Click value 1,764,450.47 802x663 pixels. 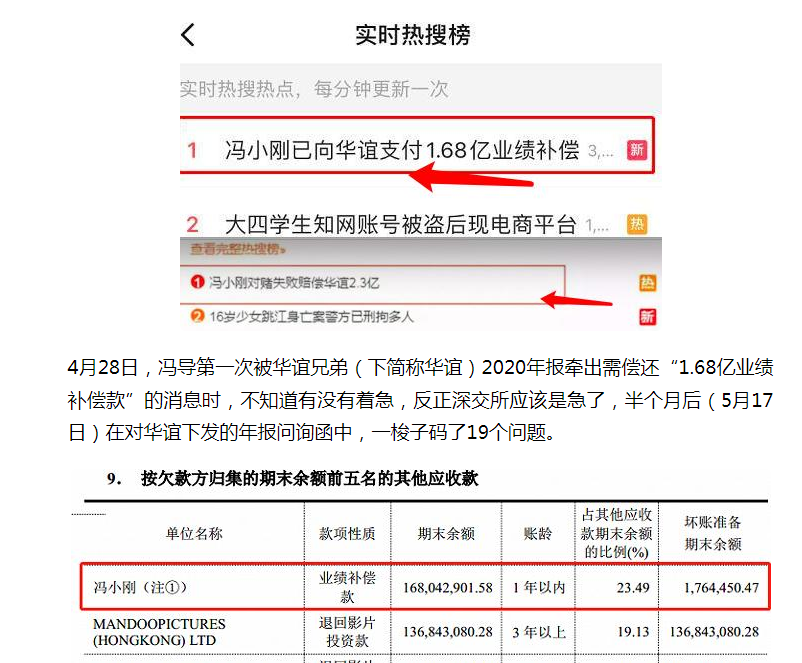(722, 588)
